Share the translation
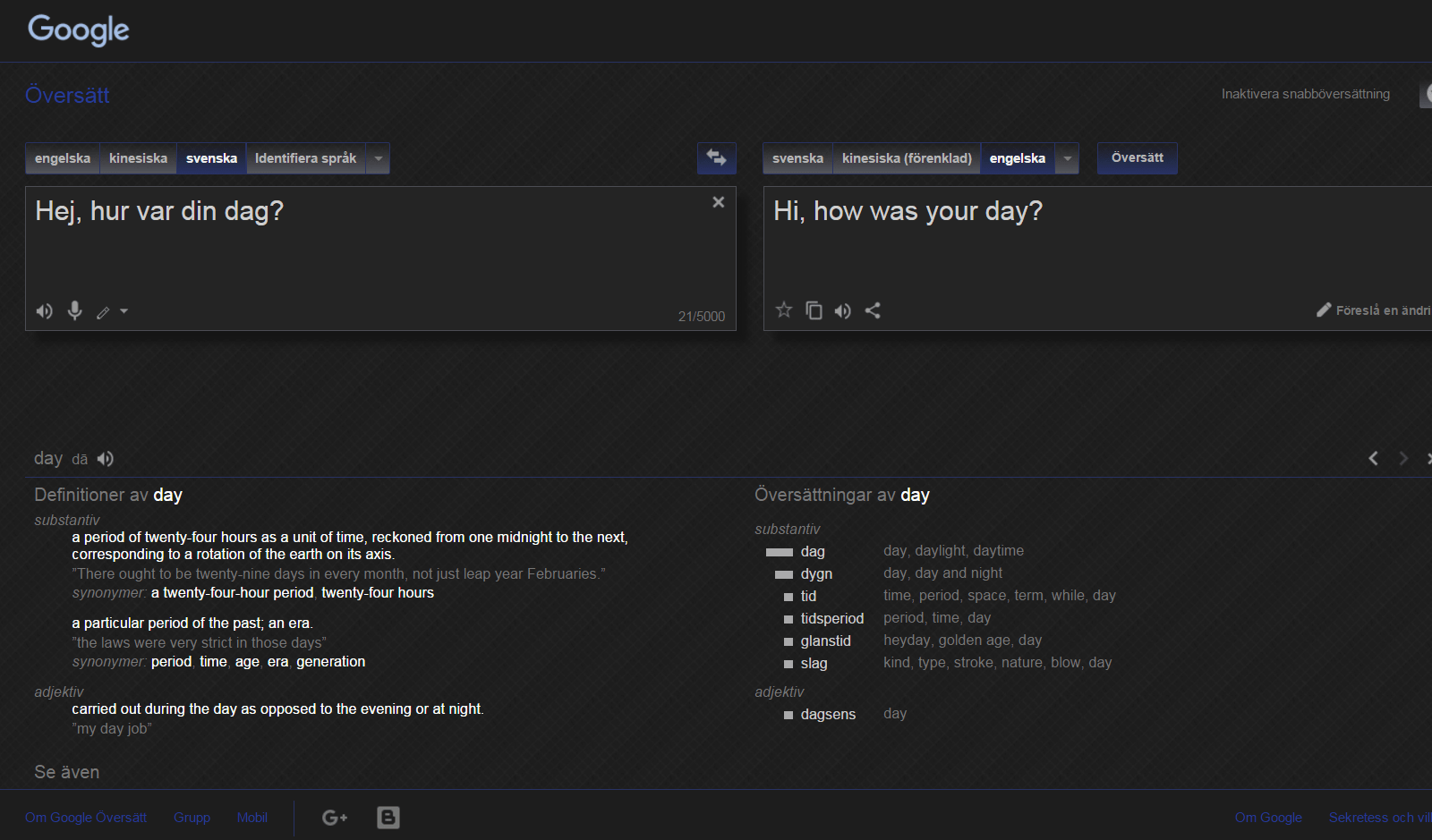Screen dimensions: 1432x840 coord(873,310)
